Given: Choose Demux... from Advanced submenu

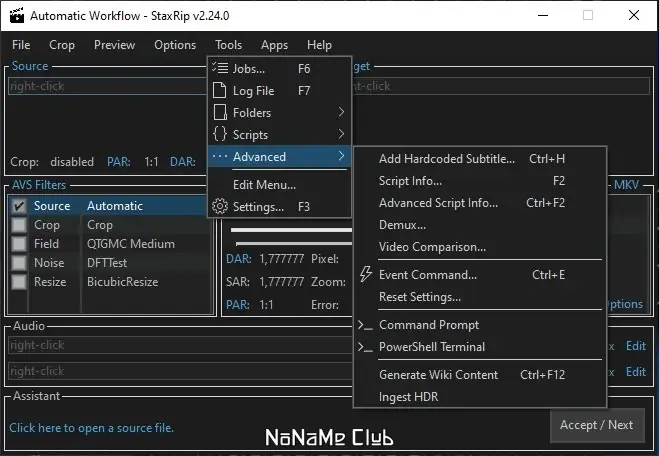Looking at the screenshot, I should pos(480,225).
